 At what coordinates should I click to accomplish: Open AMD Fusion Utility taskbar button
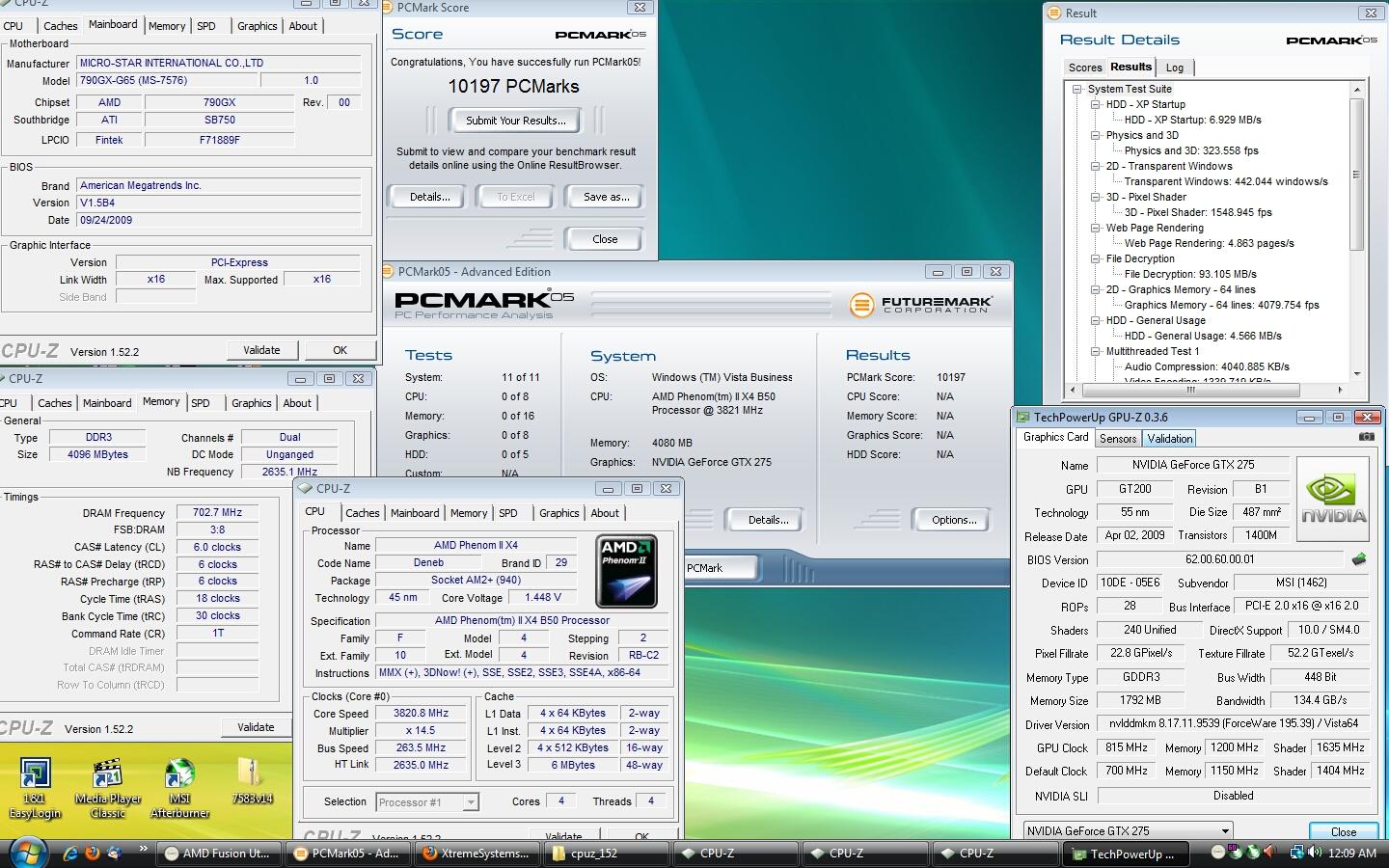(x=219, y=854)
